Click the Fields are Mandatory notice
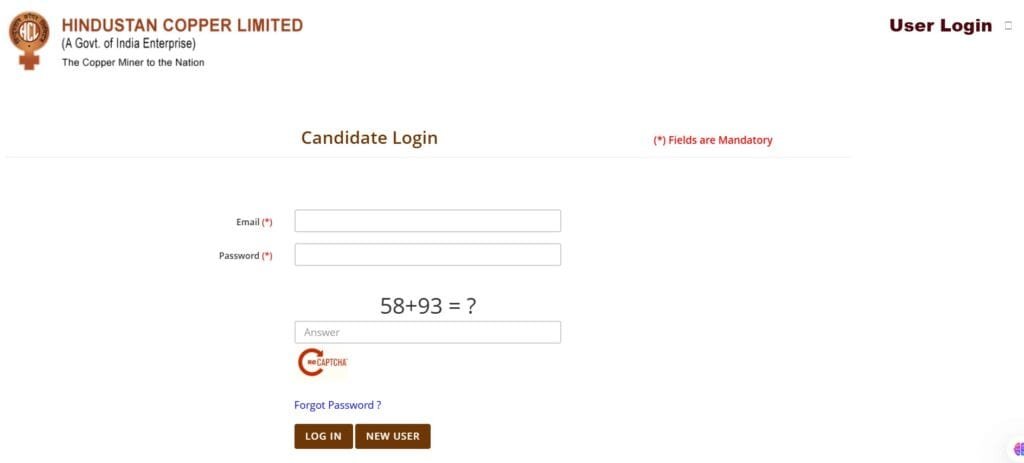This screenshot has width=1024, height=463. click(x=713, y=140)
